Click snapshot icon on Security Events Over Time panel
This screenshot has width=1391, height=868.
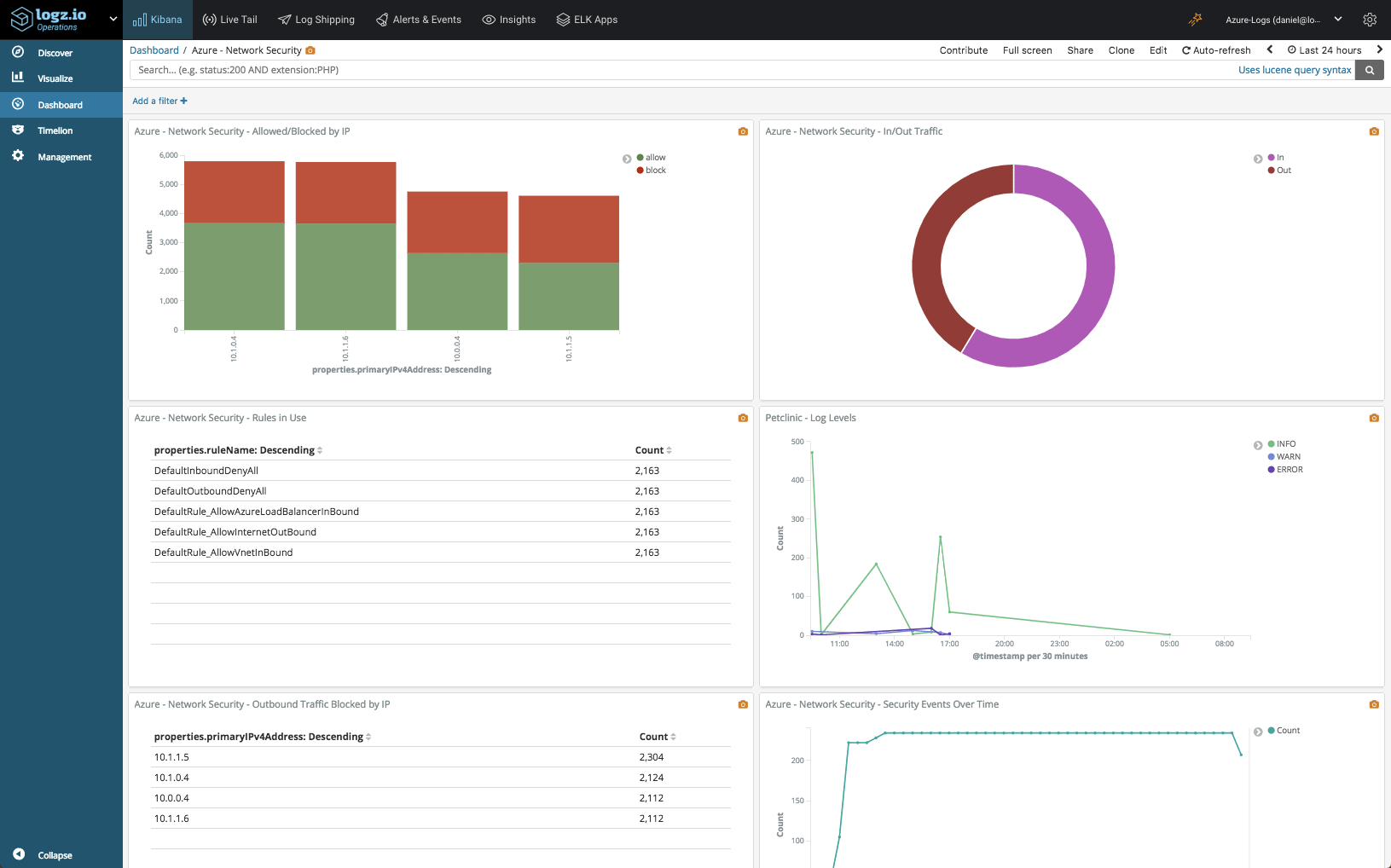(x=1374, y=704)
